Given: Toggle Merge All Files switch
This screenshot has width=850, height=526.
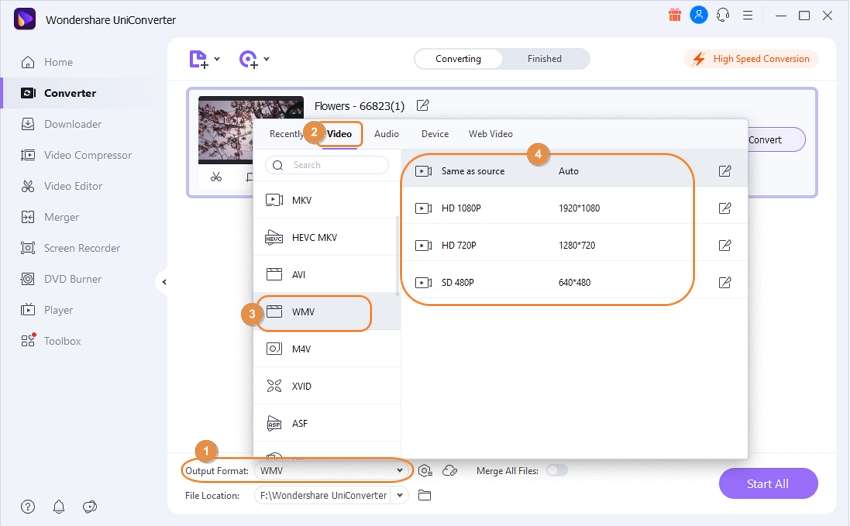Looking at the screenshot, I should point(557,470).
